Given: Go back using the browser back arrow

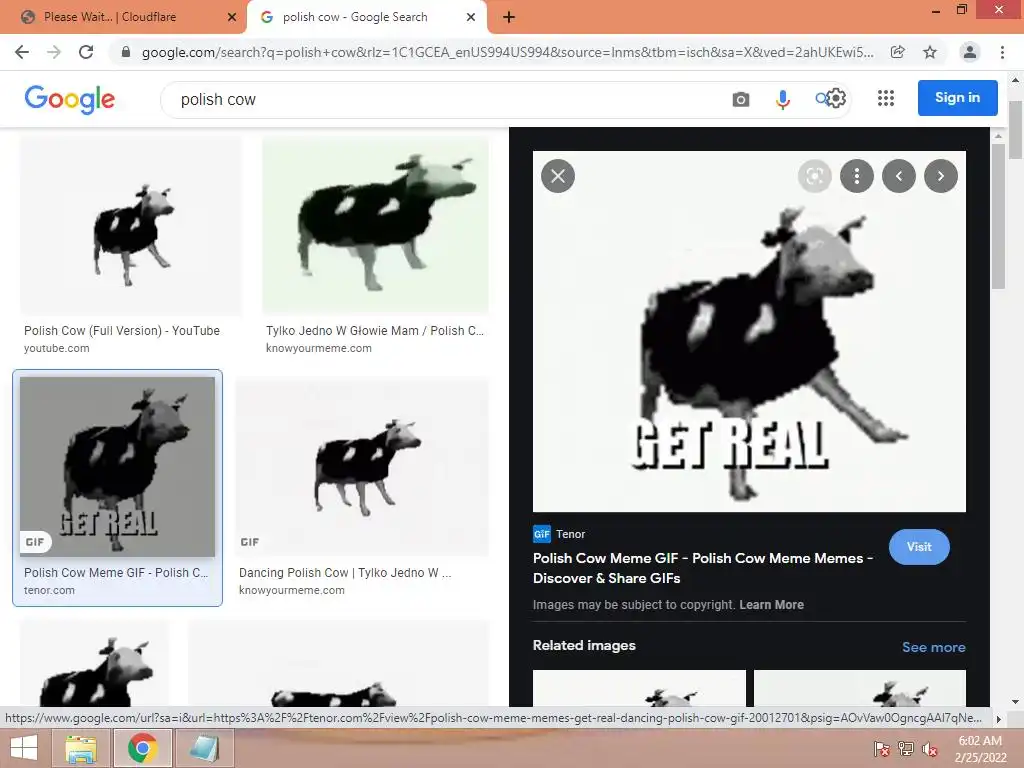Looking at the screenshot, I should click(22, 52).
